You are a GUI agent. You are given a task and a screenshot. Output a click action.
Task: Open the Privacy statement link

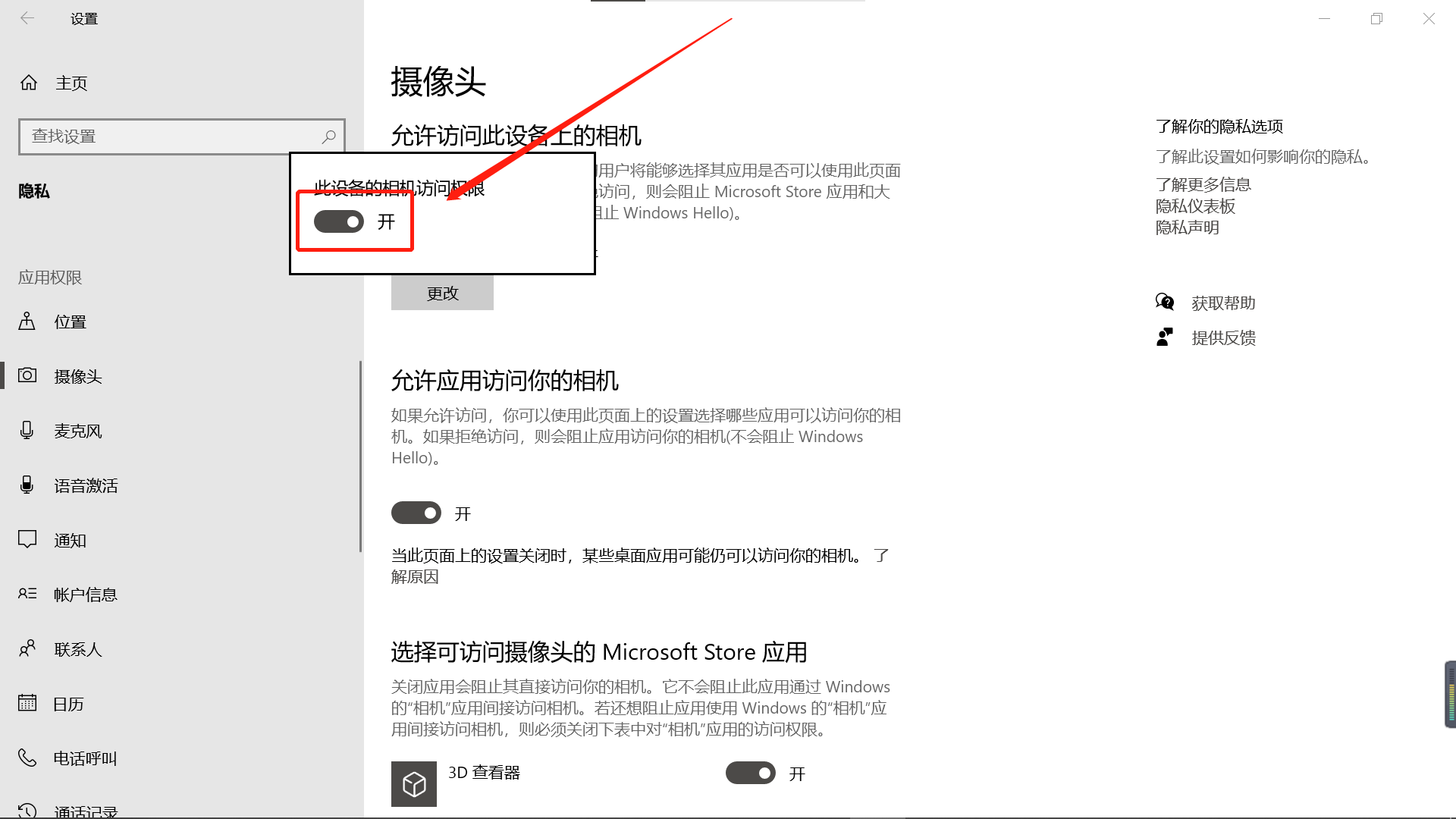[x=1187, y=227]
